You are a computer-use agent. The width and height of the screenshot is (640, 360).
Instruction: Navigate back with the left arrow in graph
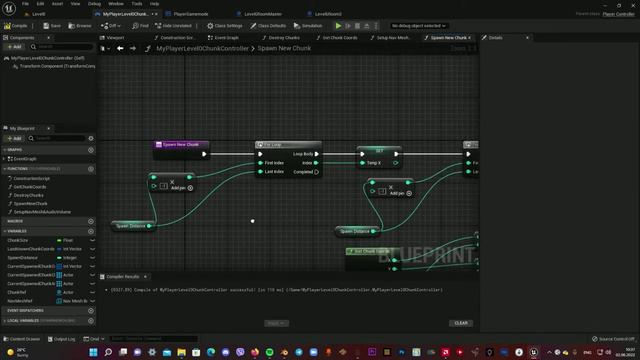[120, 48]
